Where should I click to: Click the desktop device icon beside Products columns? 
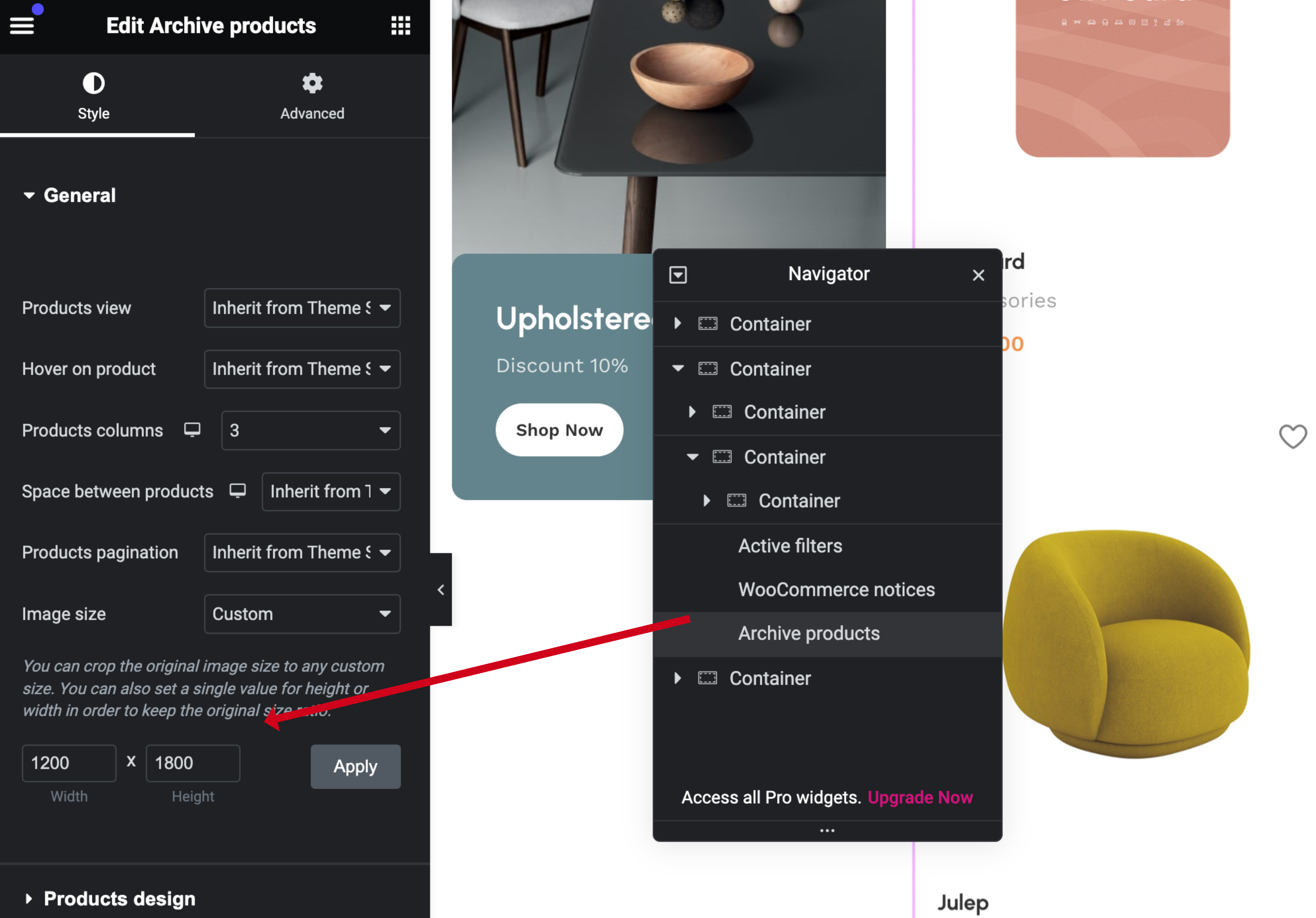[192, 430]
